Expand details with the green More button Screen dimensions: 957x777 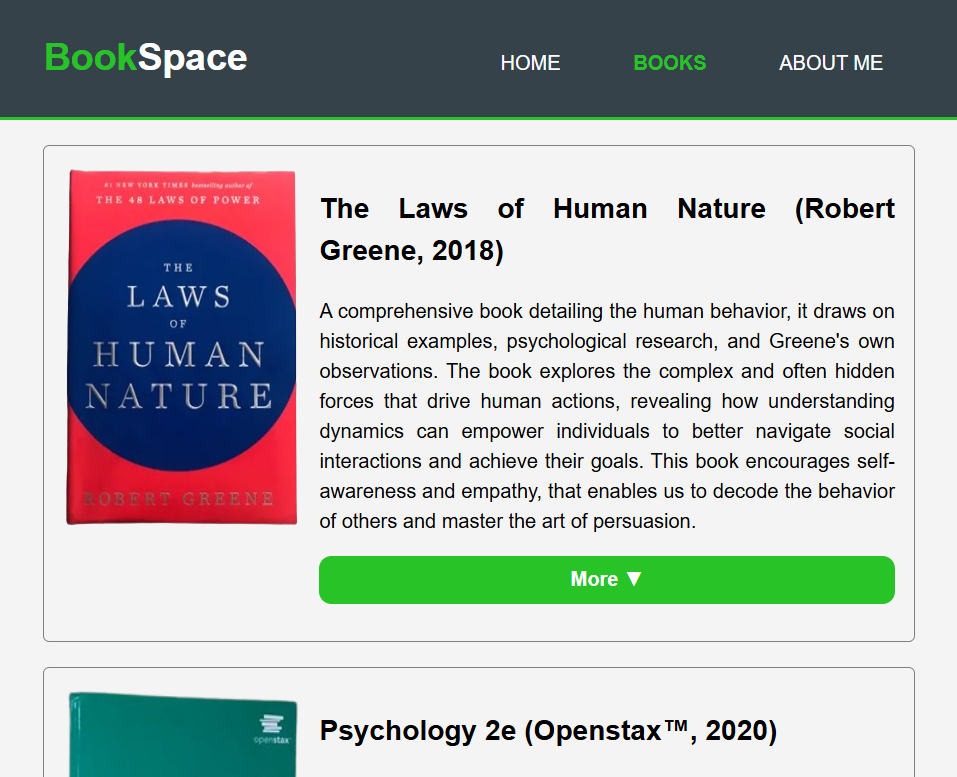606,580
